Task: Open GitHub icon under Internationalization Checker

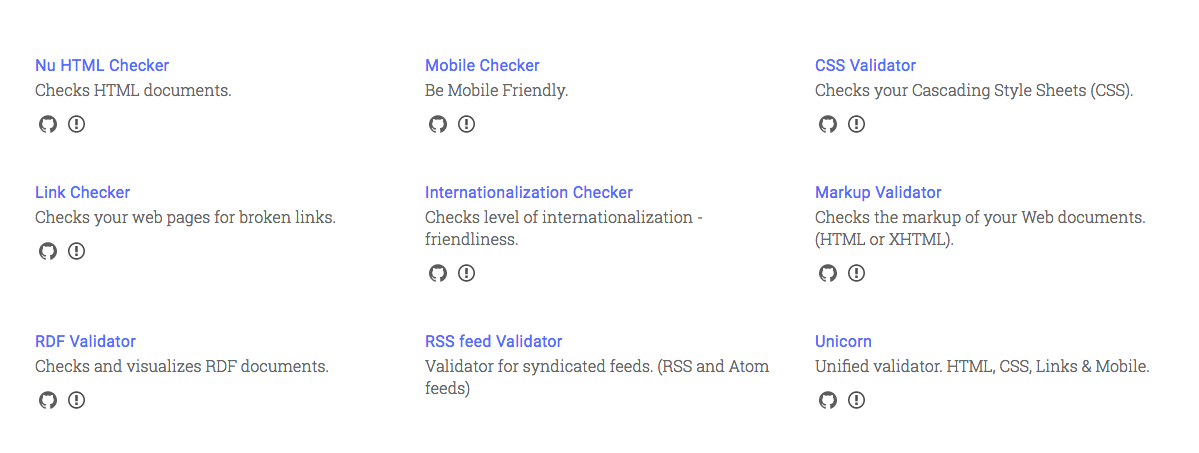Action: (437, 273)
